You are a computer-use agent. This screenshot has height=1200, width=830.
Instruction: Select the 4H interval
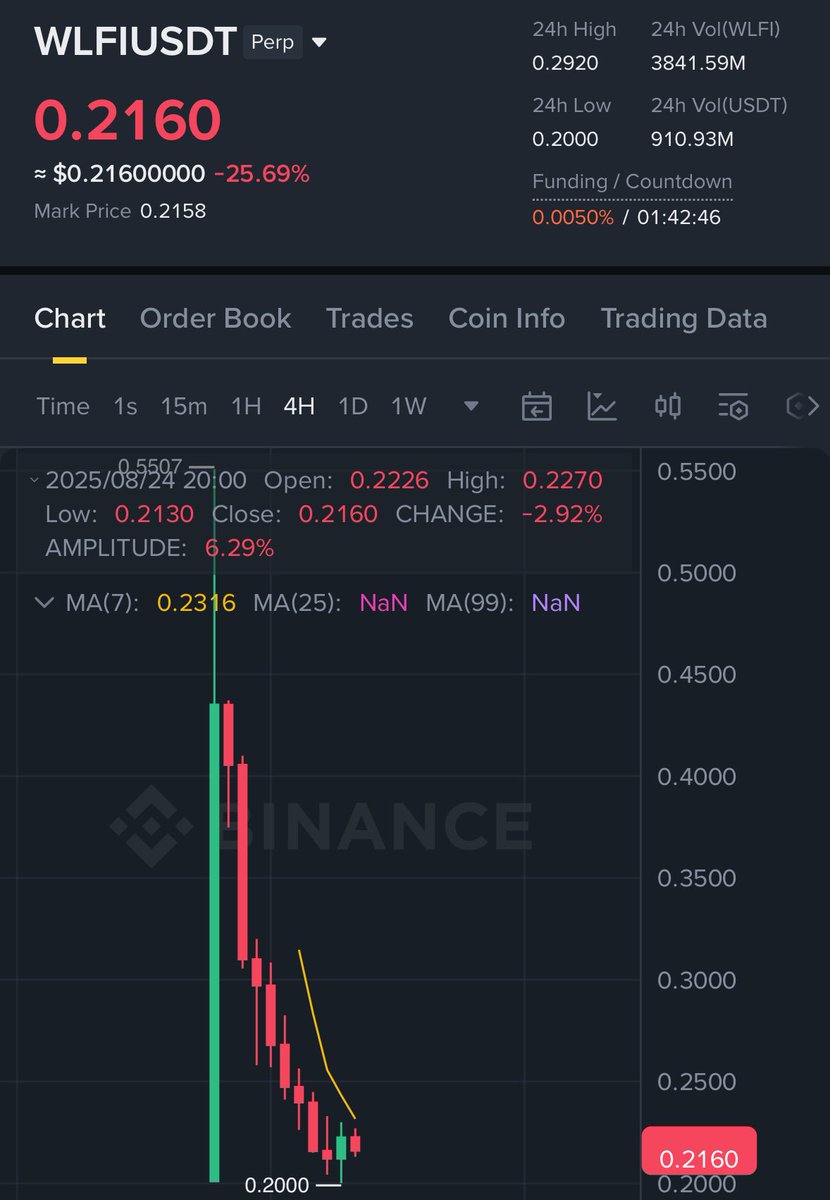pyautogui.click(x=299, y=406)
